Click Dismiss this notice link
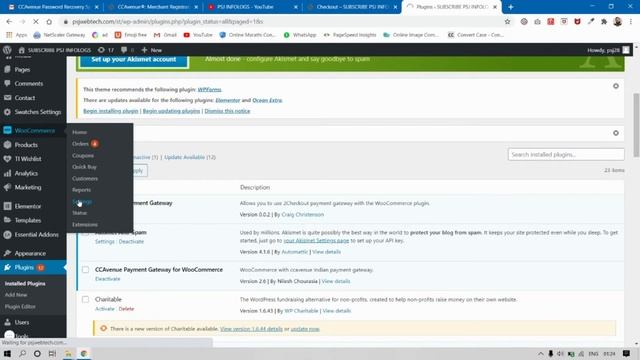The image size is (640, 360). pos(227,111)
